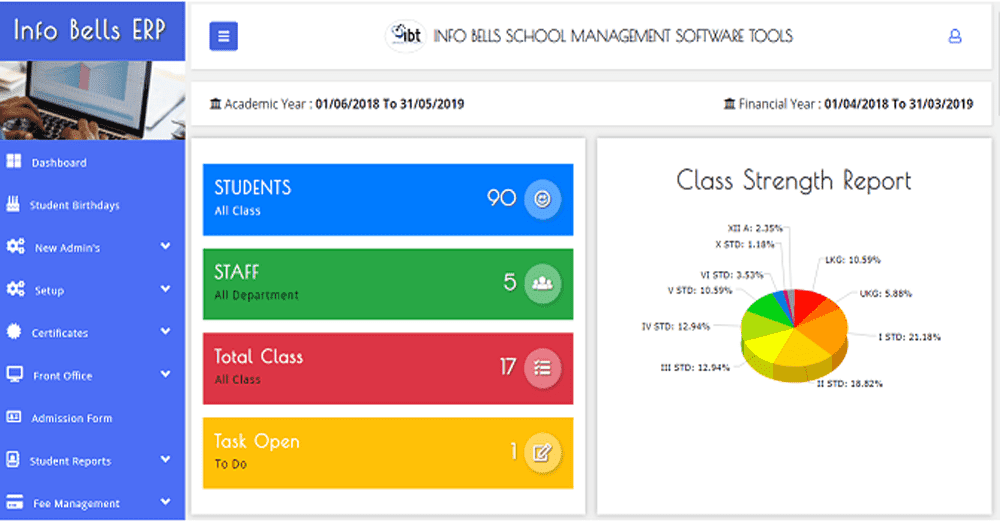This screenshot has height=525, width=1000.
Task: Click the laptop banner image in sidebar
Action: click(x=92, y=100)
